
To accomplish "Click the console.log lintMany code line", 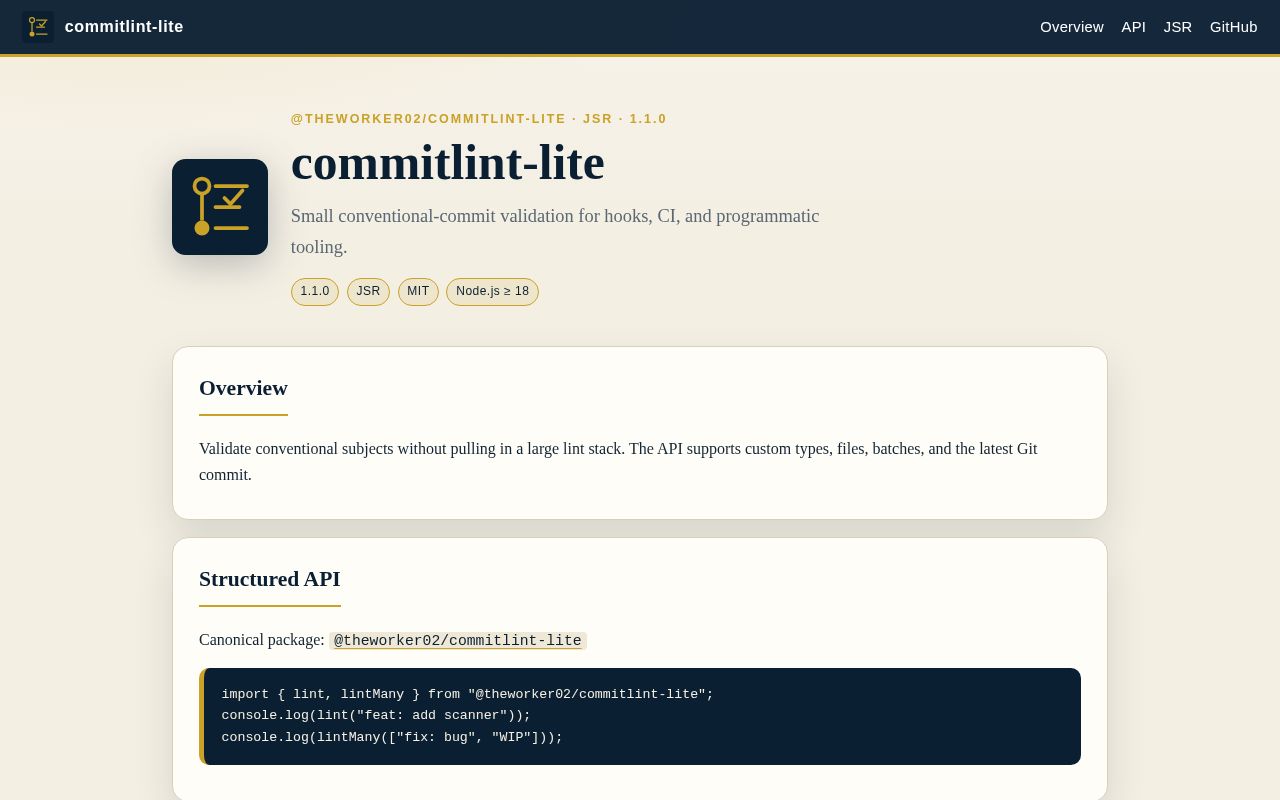I will coord(392,738).
